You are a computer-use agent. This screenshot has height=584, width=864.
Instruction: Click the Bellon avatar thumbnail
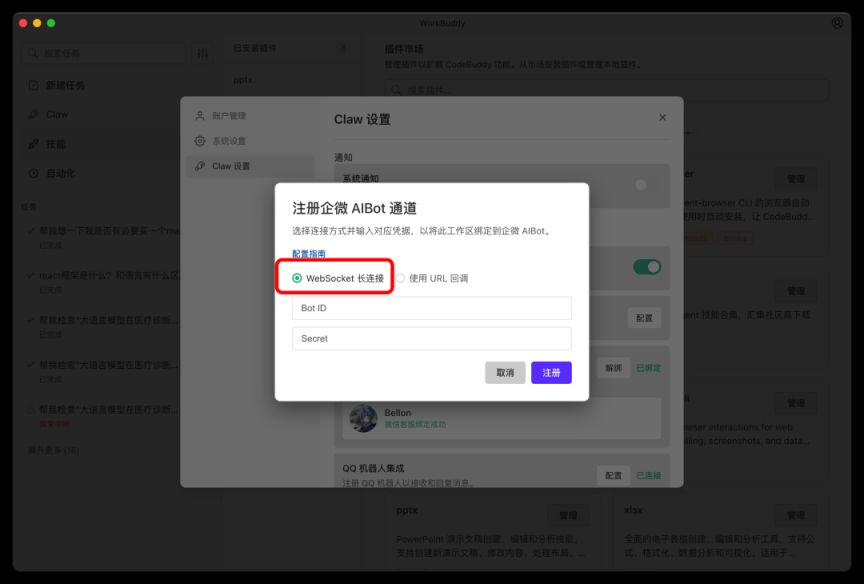click(x=363, y=418)
